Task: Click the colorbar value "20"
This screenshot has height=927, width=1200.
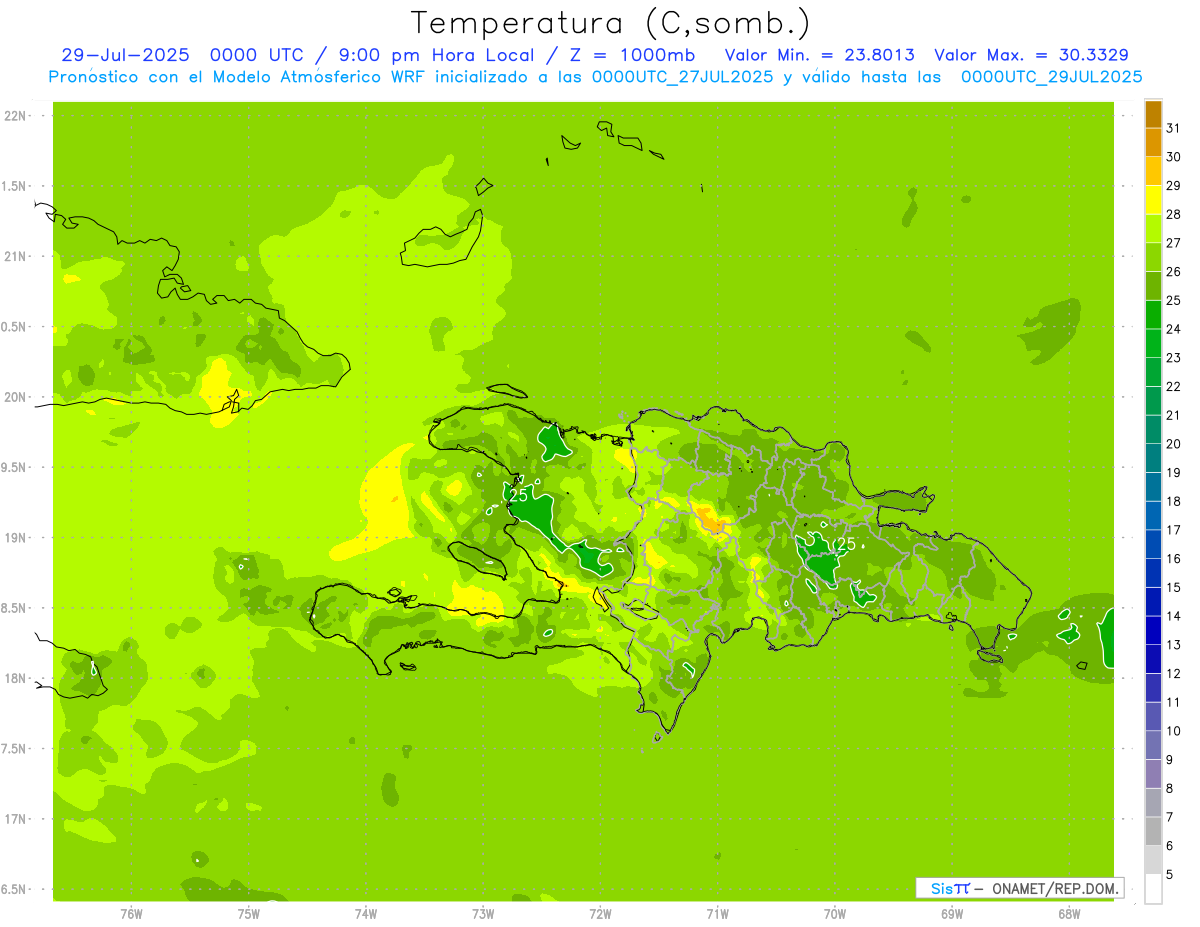Action: click(1173, 444)
